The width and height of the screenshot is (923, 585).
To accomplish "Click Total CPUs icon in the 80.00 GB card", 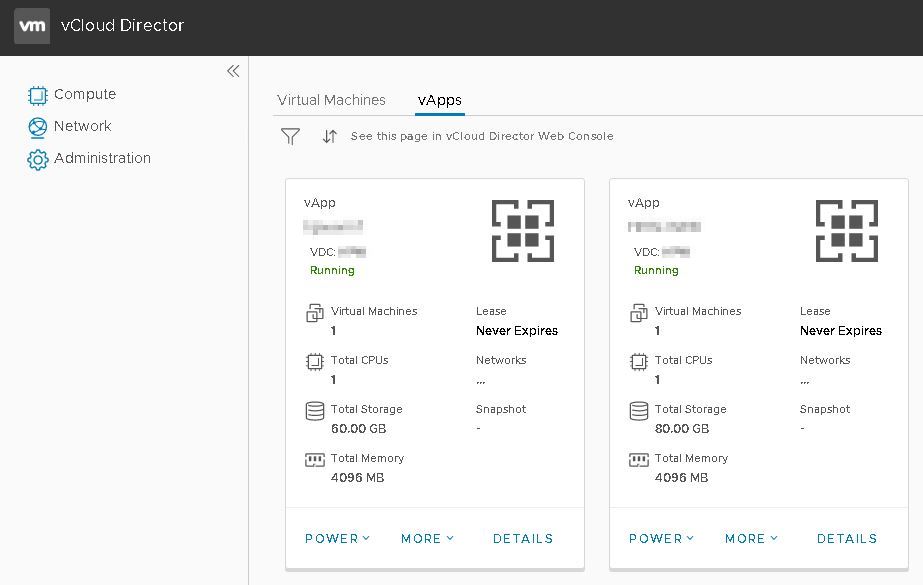I will click(x=639, y=361).
